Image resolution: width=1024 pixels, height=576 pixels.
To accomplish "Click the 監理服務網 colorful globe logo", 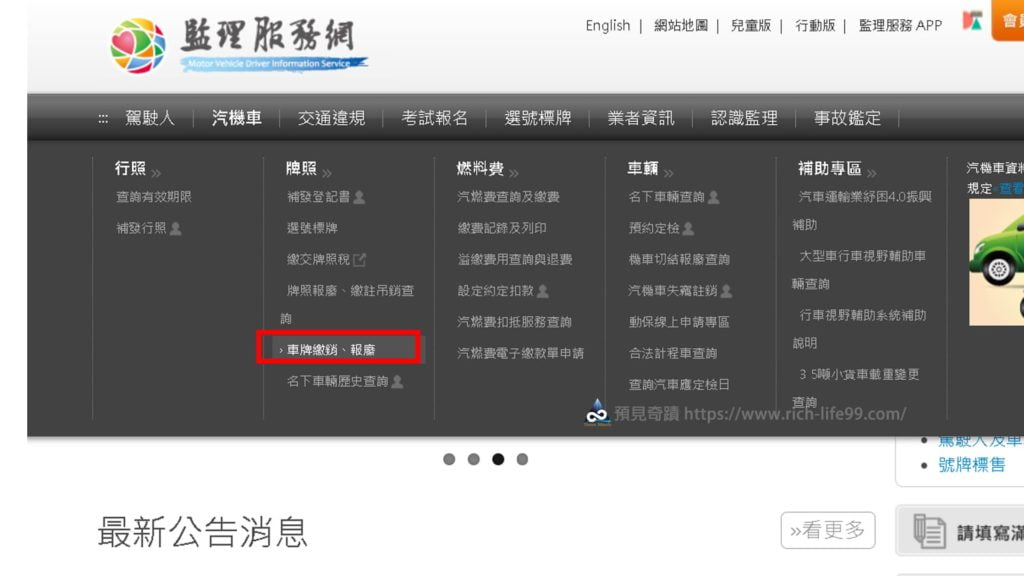I will (138, 46).
